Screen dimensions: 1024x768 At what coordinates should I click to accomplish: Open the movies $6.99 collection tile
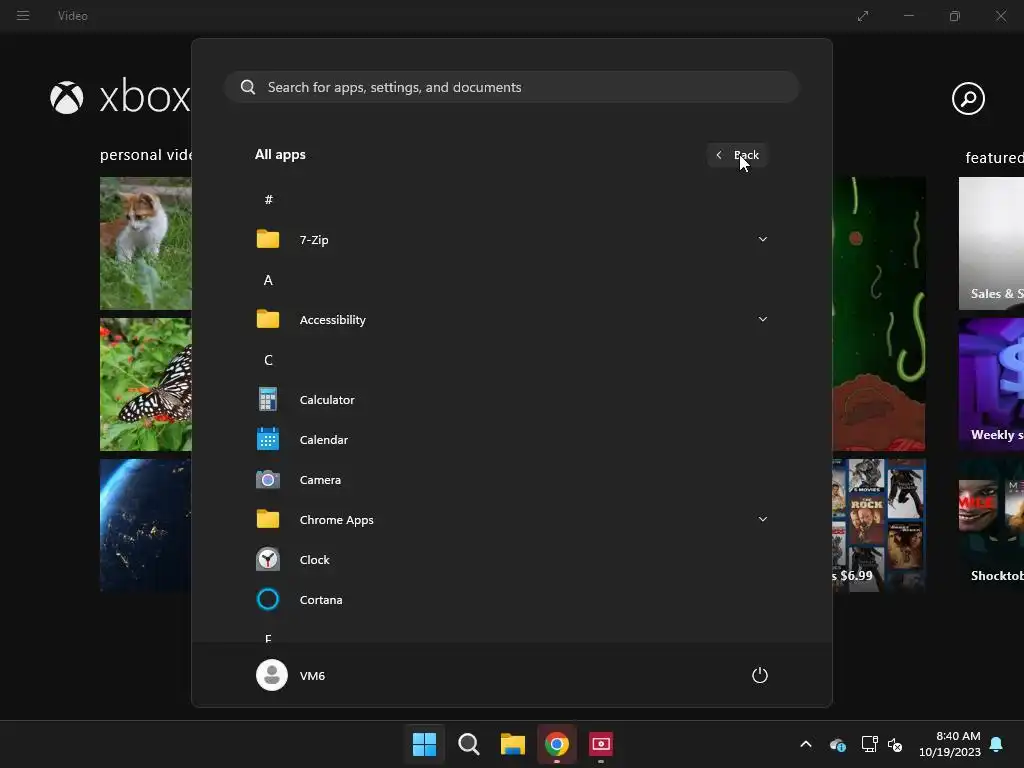click(879, 525)
